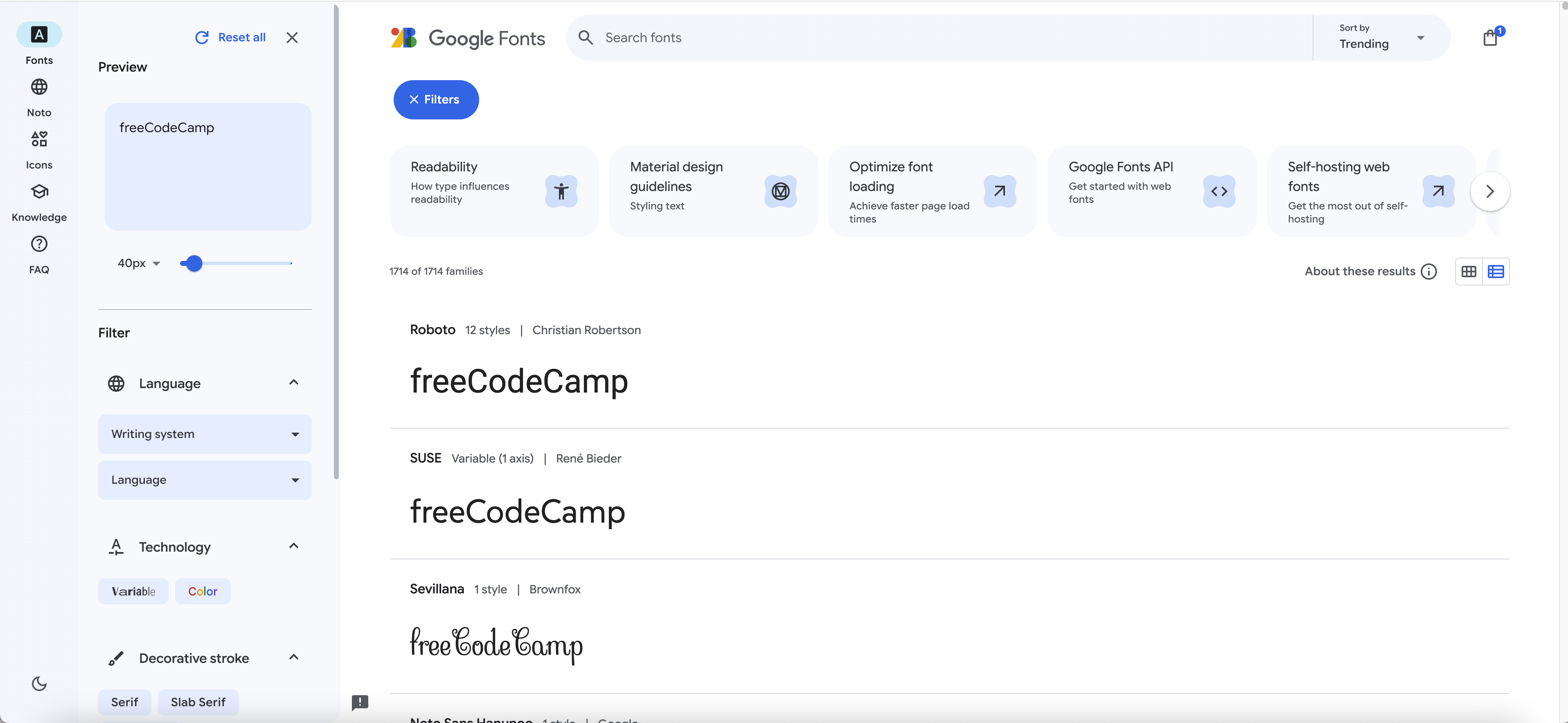Image resolution: width=1568 pixels, height=723 pixels.
Task: Open the SUSE font family
Action: [x=426, y=458]
